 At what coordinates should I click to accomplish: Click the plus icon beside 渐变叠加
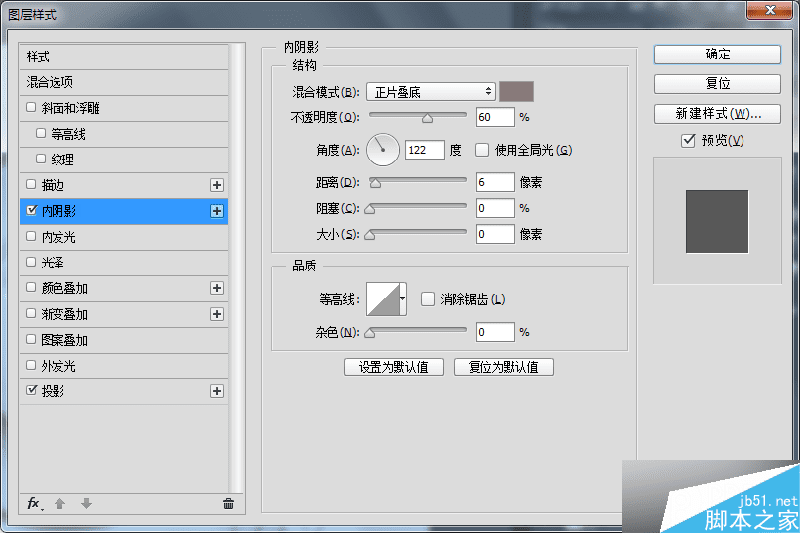pos(217,314)
